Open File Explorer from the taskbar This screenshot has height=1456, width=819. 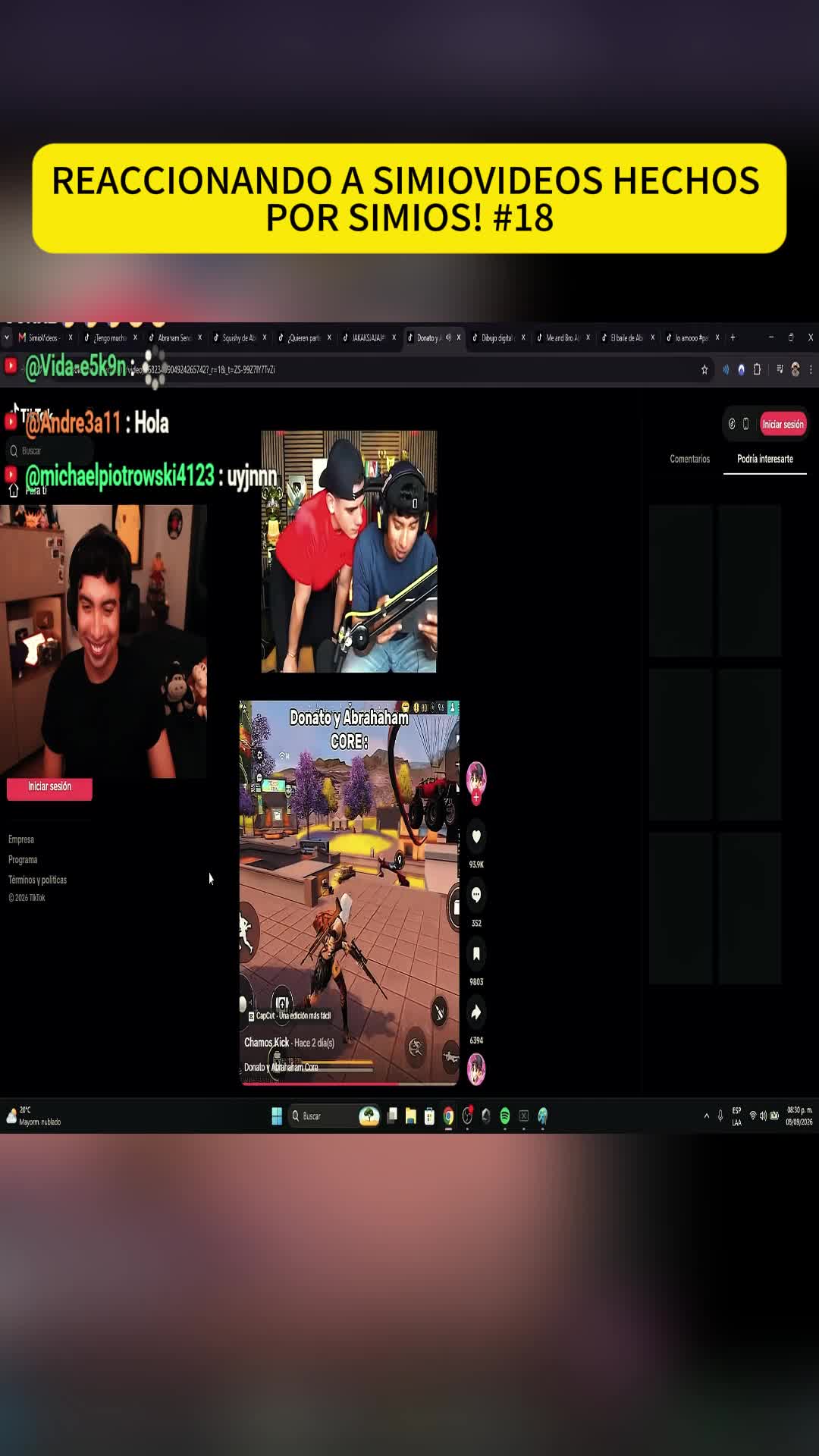pos(410,1116)
